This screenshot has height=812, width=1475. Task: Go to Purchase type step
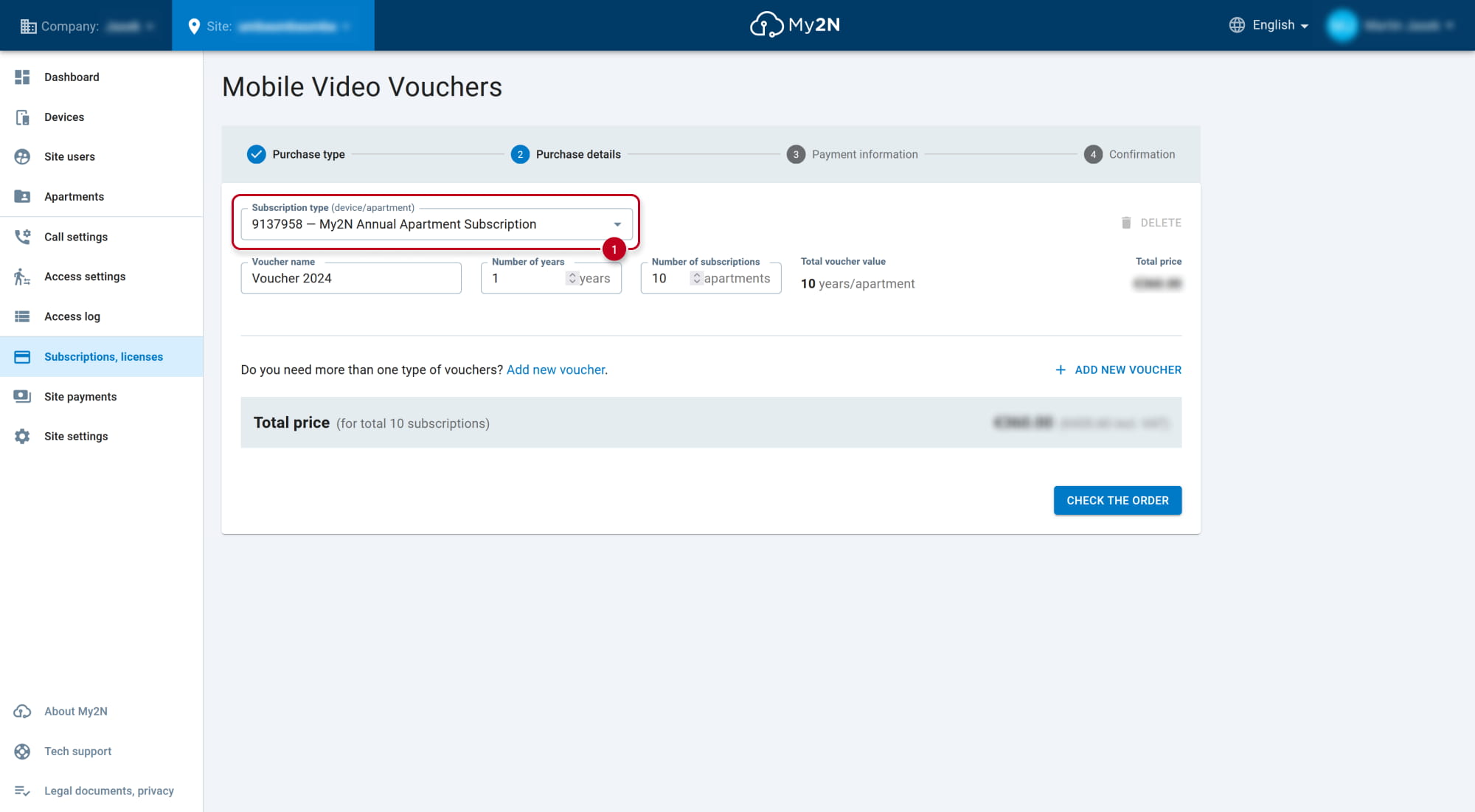(296, 154)
